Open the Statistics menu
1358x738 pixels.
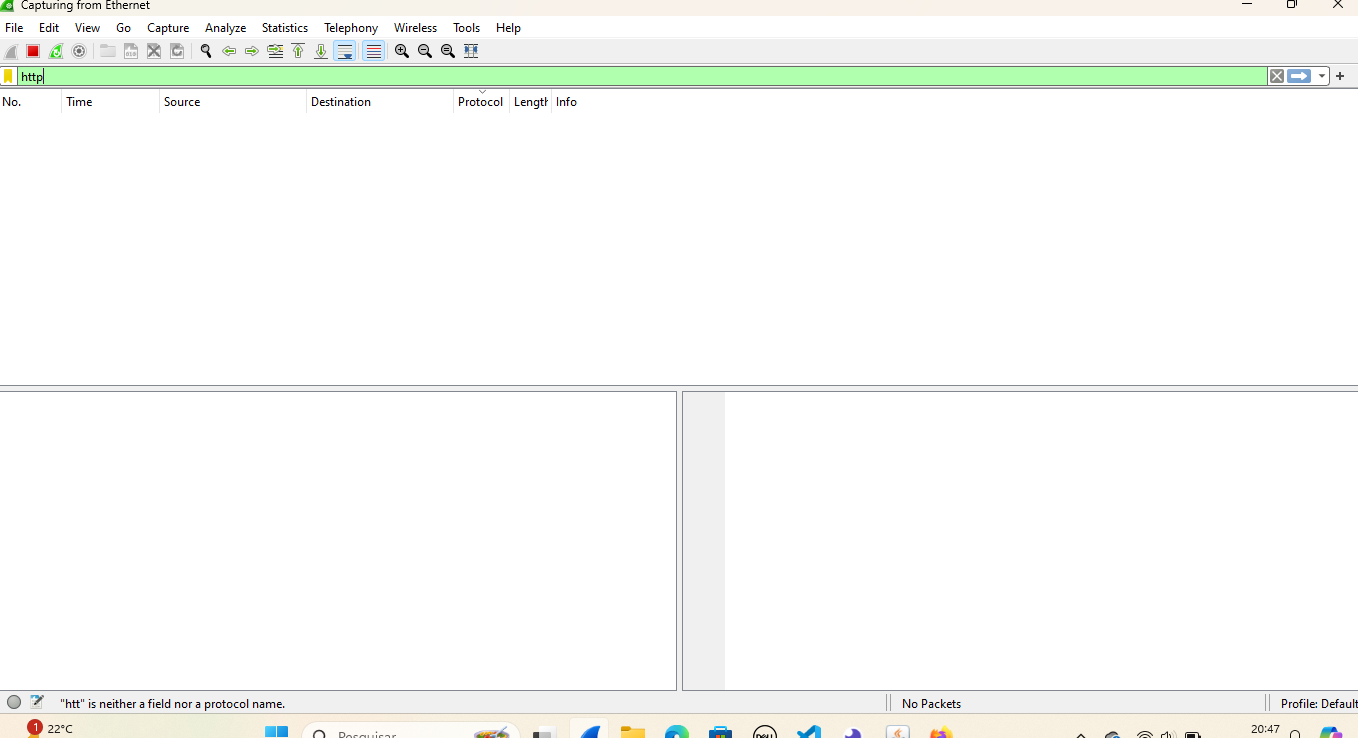point(285,28)
